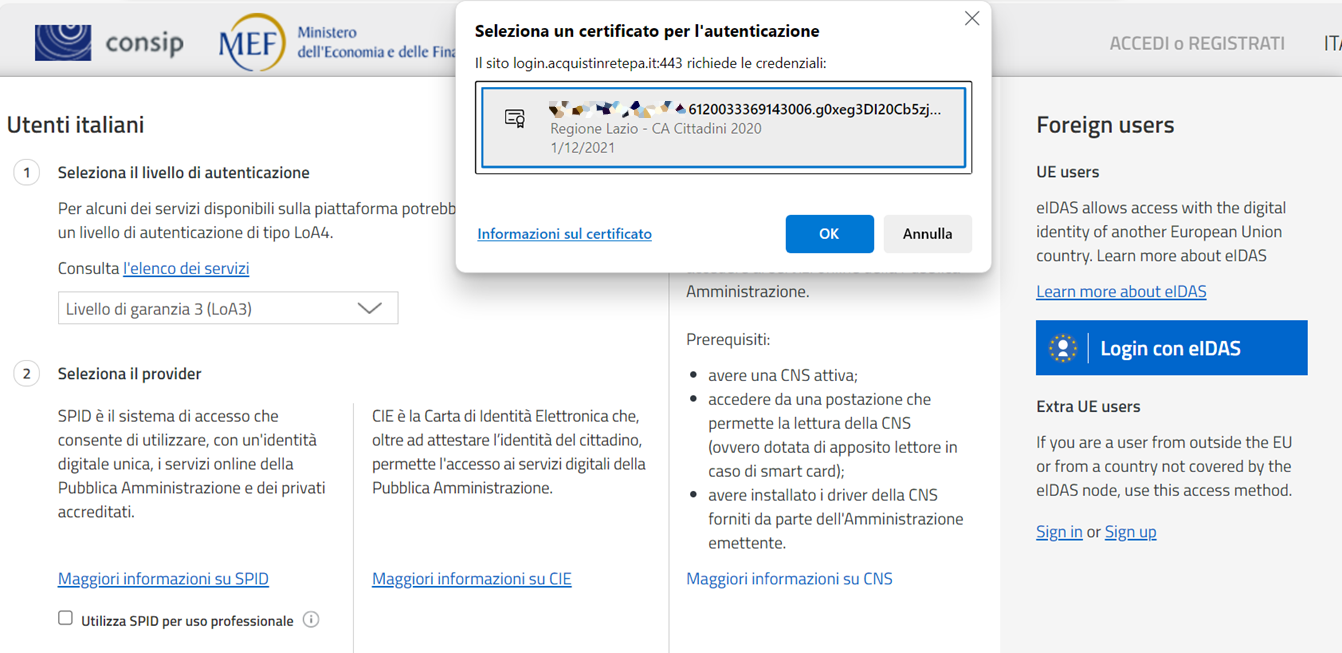
Task: Select the Regione Lazio certificate entry
Action: pyautogui.click(x=723, y=128)
